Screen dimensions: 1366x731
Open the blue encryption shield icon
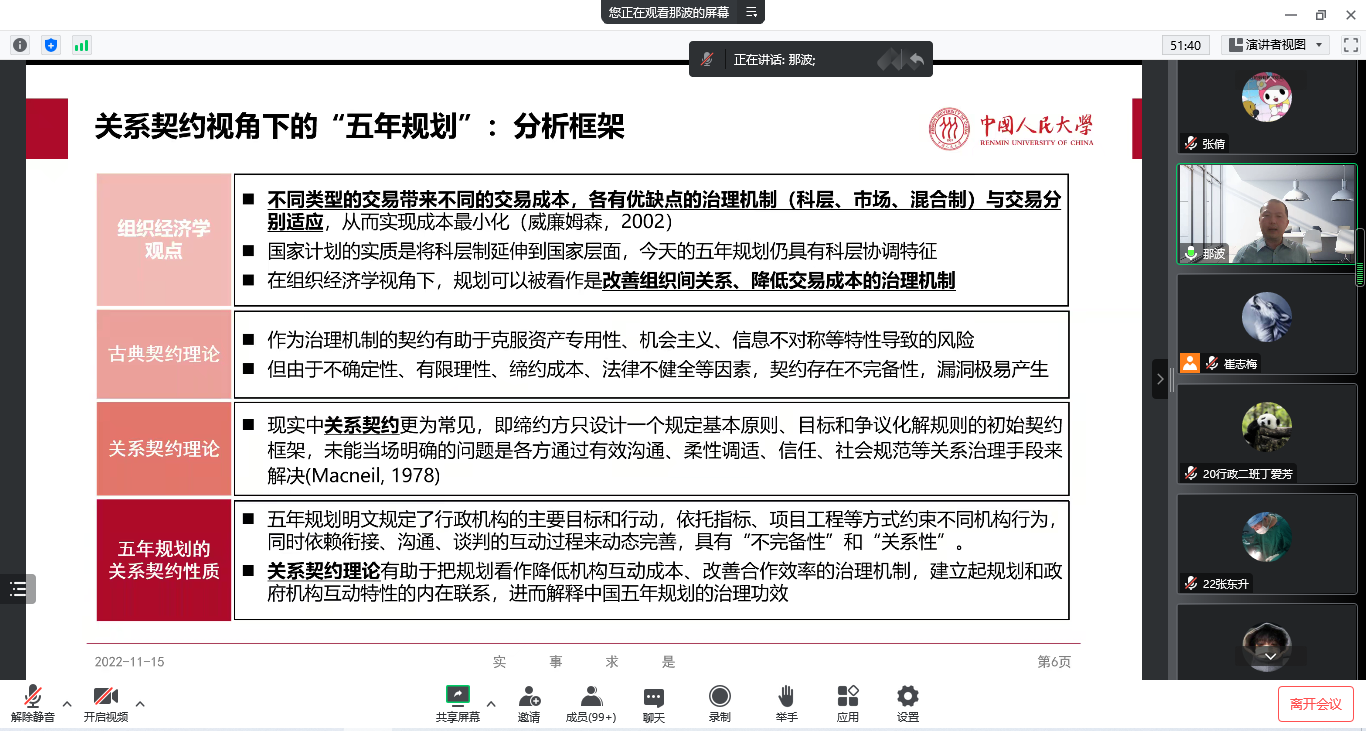pyautogui.click(x=51, y=45)
